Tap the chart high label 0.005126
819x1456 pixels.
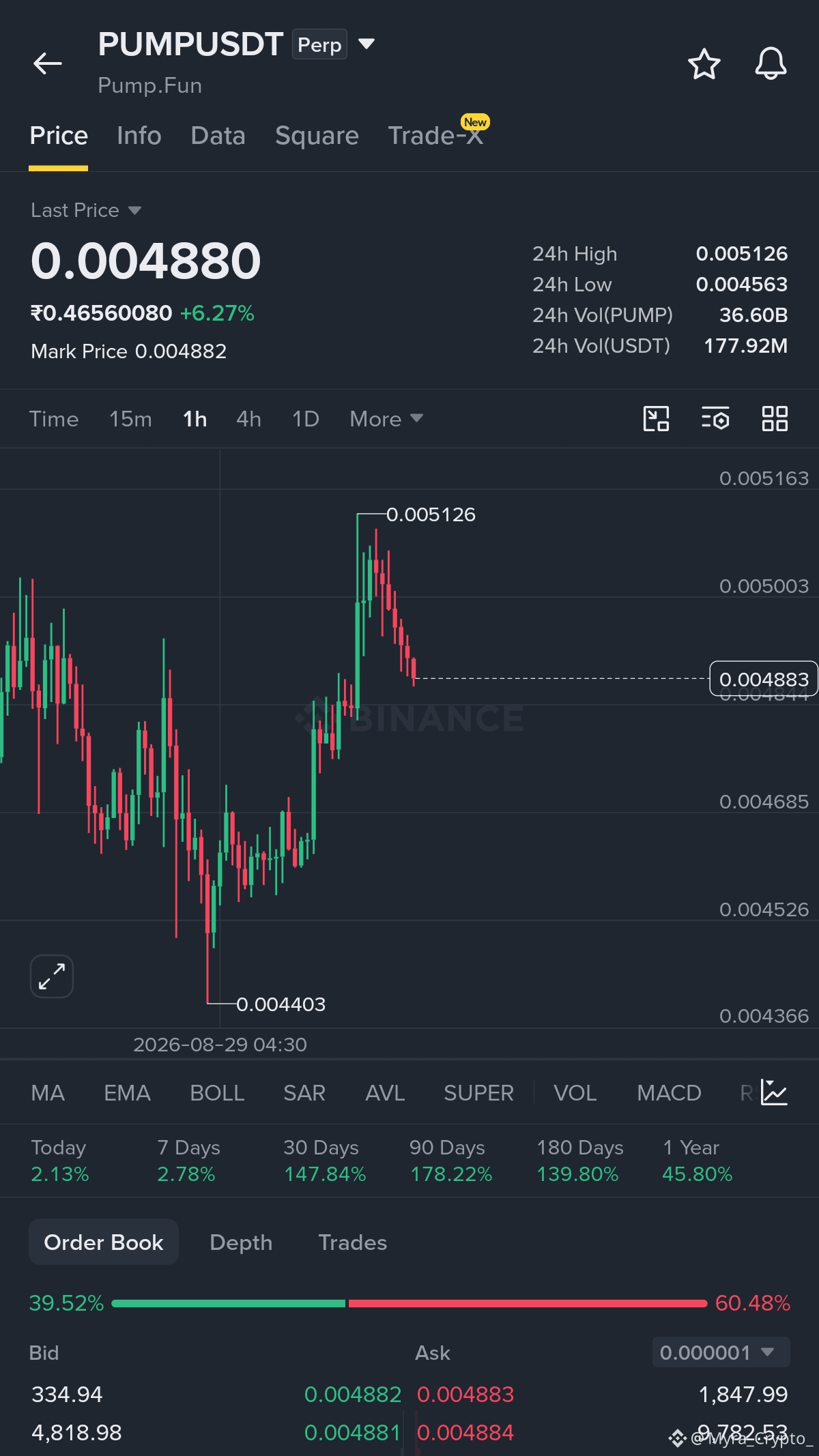431,514
